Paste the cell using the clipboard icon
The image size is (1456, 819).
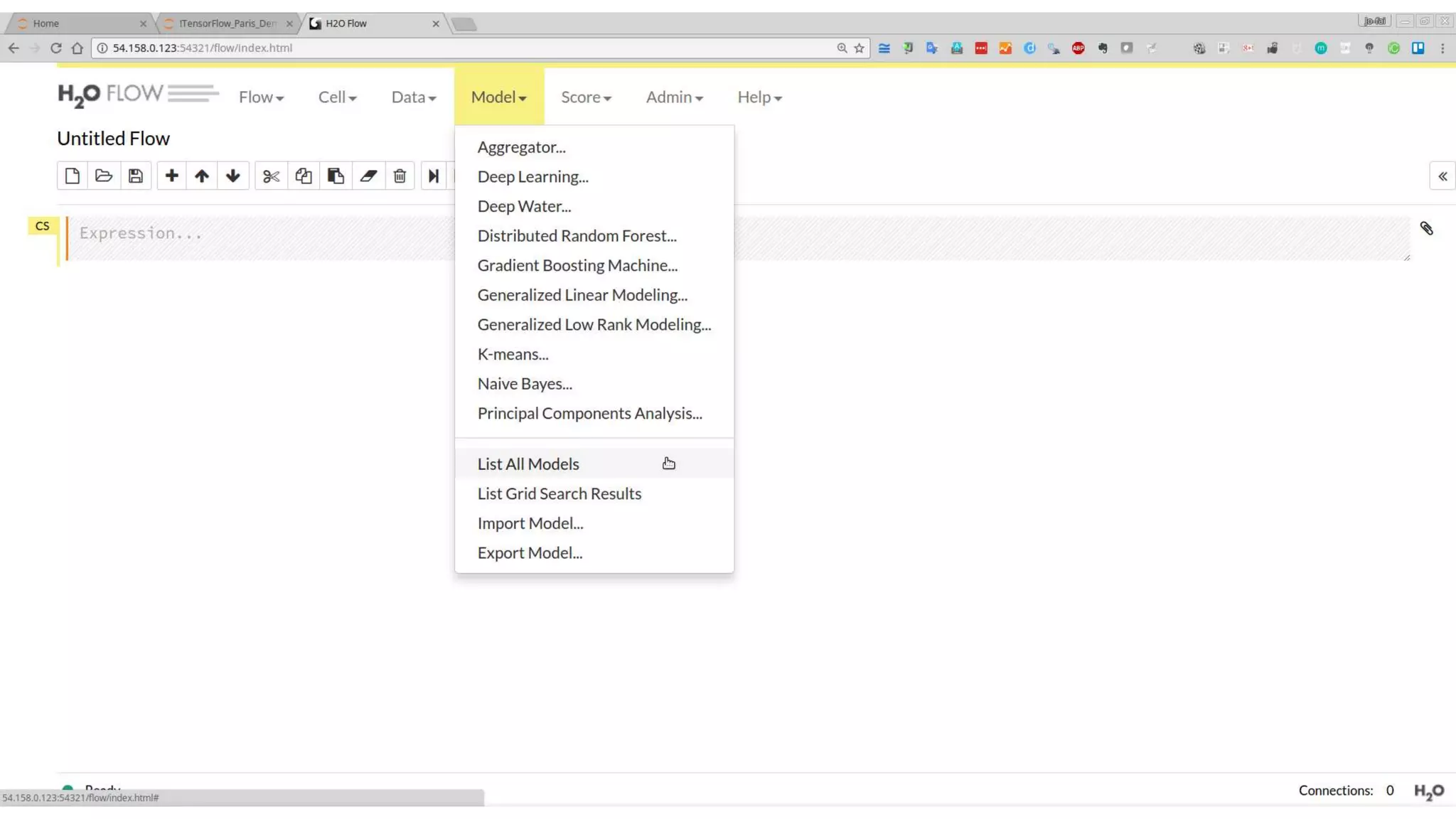click(x=336, y=176)
